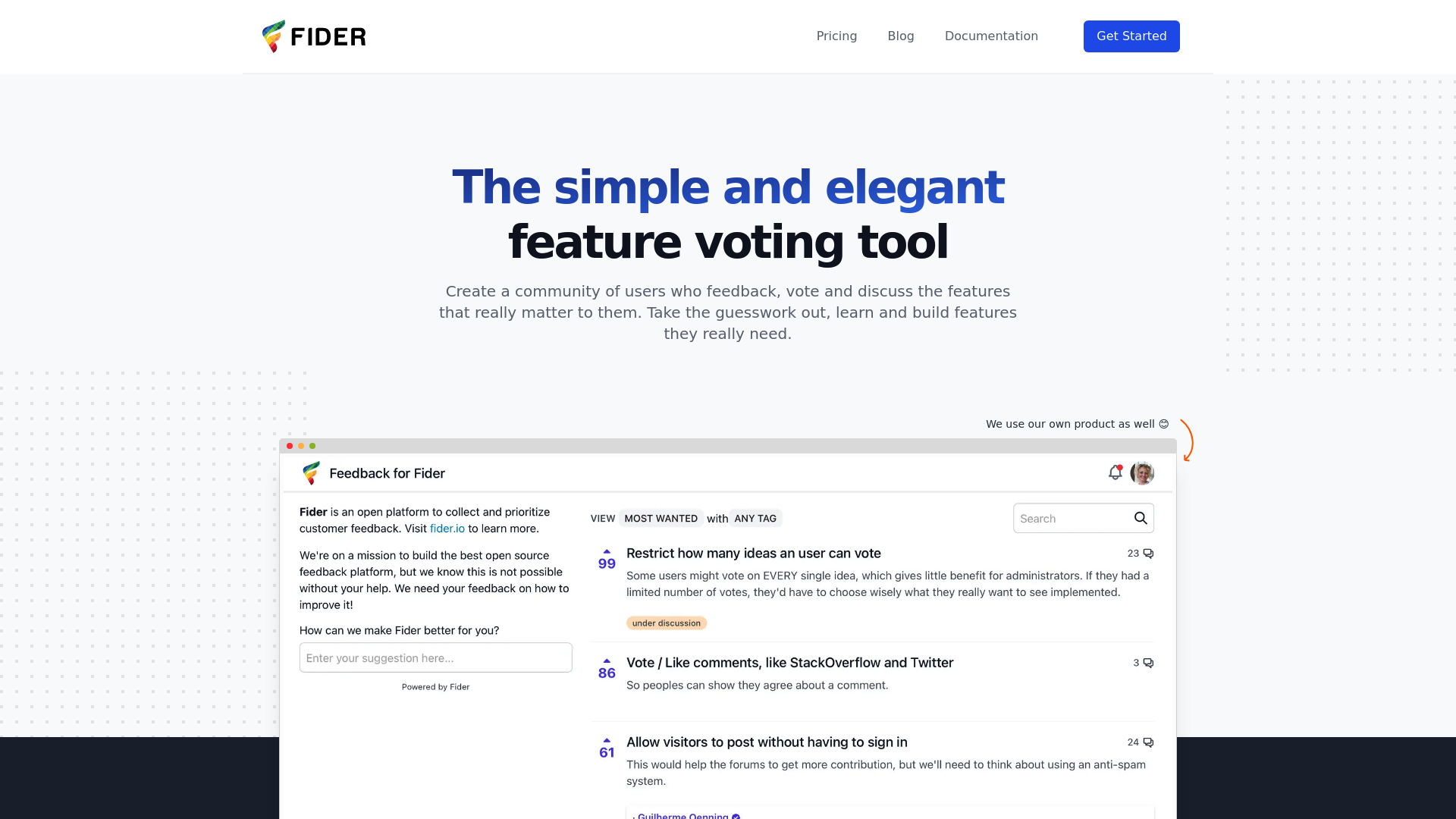Image resolution: width=1456 pixels, height=819 pixels.
Task: Click the fider.io hyperlink in feedback panel
Action: pyautogui.click(x=447, y=528)
